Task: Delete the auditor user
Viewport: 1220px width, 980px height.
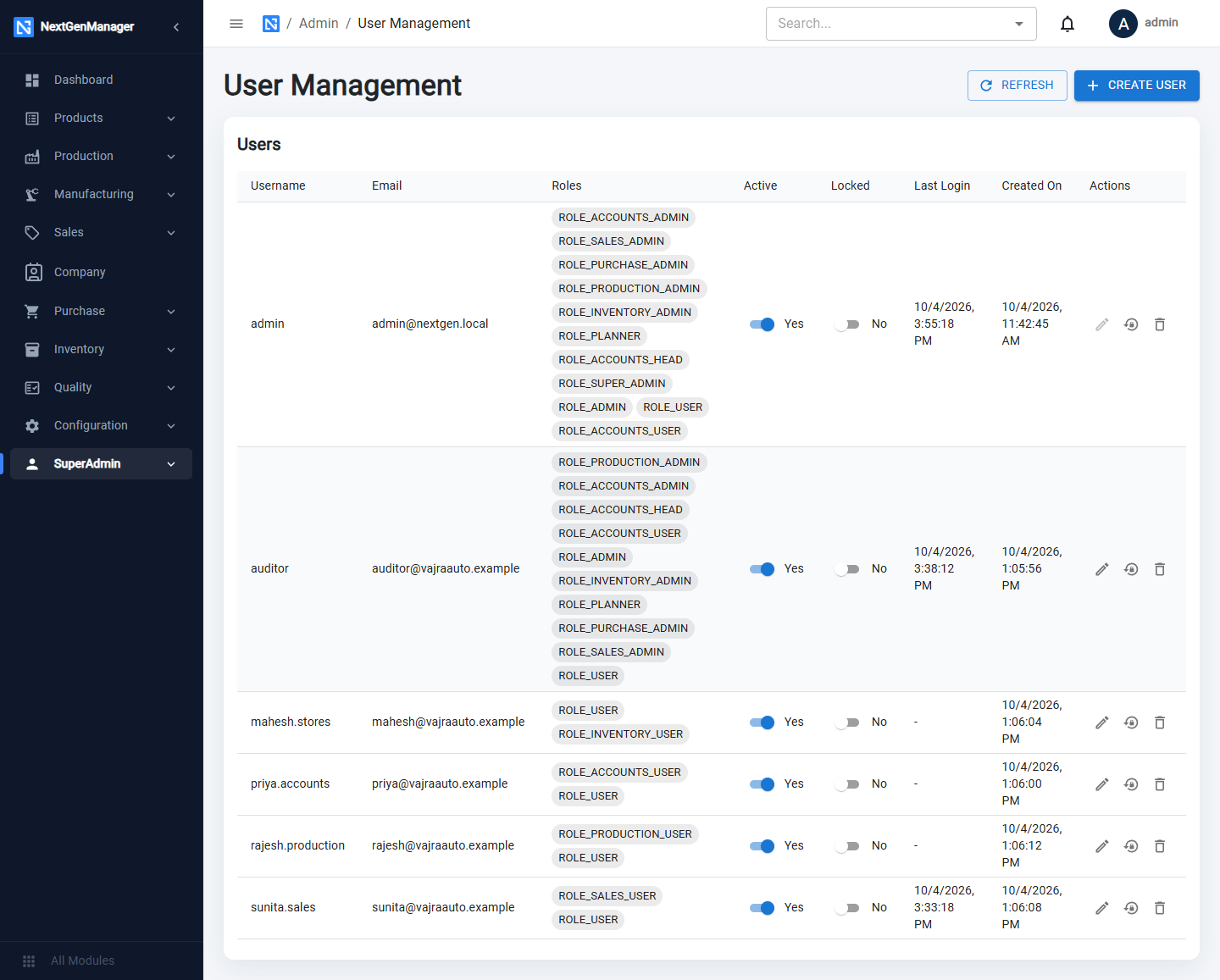Action: click(x=1160, y=569)
